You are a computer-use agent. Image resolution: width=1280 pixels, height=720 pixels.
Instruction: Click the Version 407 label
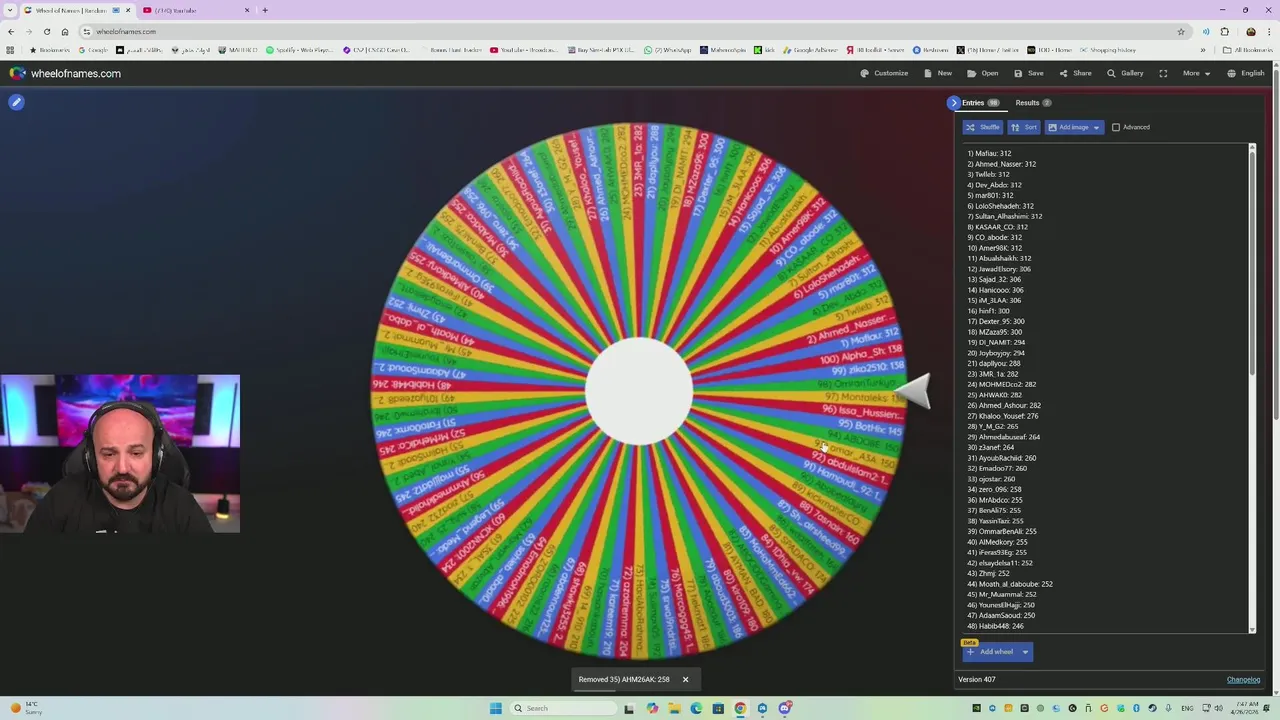click(x=976, y=680)
